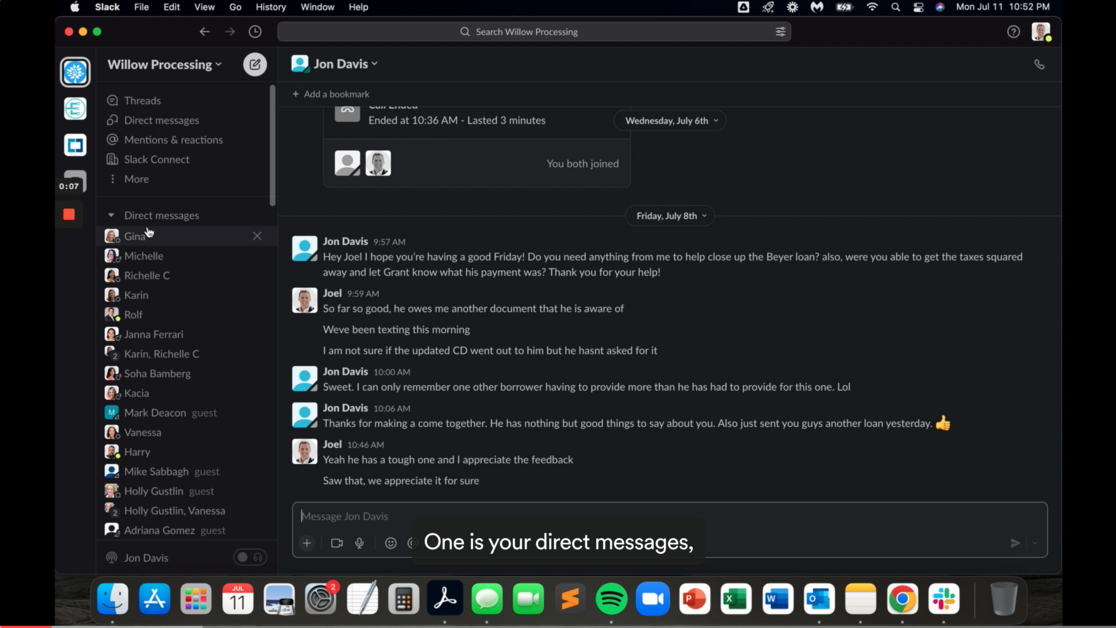This screenshot has width=1116, height=628.
Task: Click the plus attachment button in composer
Action: tap(307, 543)
